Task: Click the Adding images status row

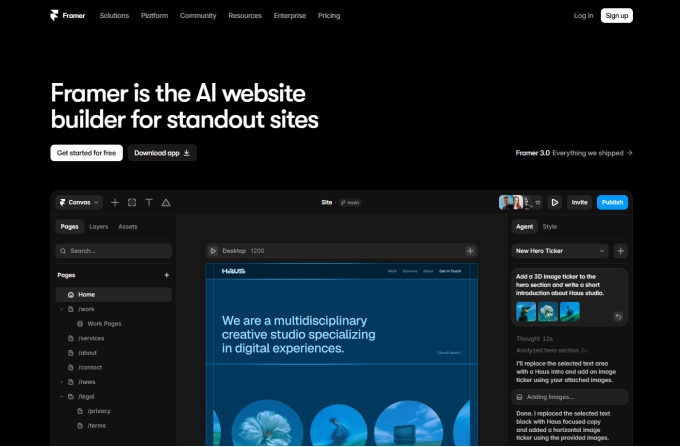Action: click(x=569, y=397)
